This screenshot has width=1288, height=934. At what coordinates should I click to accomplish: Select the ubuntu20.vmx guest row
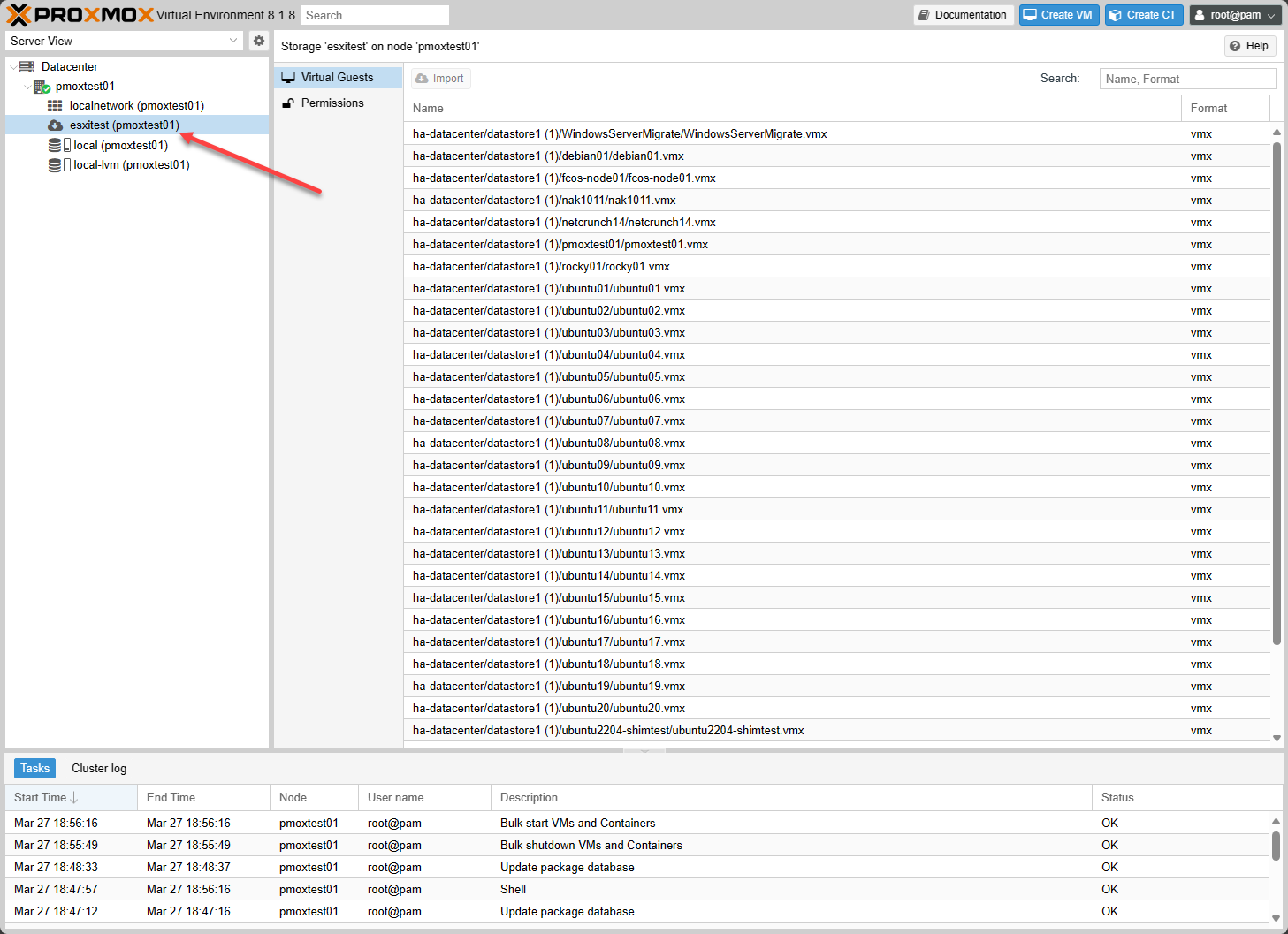836,709
